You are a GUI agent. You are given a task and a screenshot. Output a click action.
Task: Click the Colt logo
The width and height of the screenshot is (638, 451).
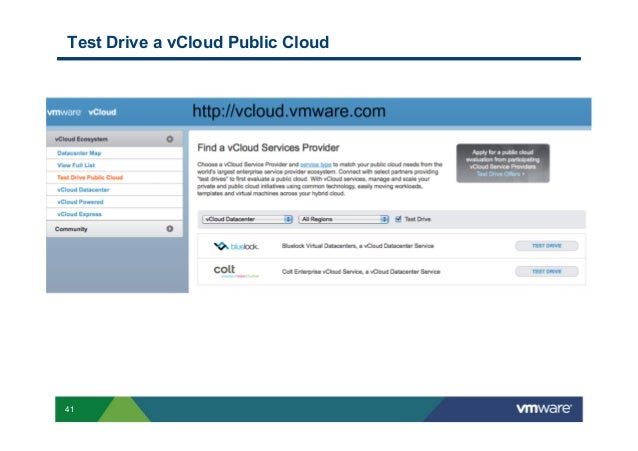click(x=236, y=271)
